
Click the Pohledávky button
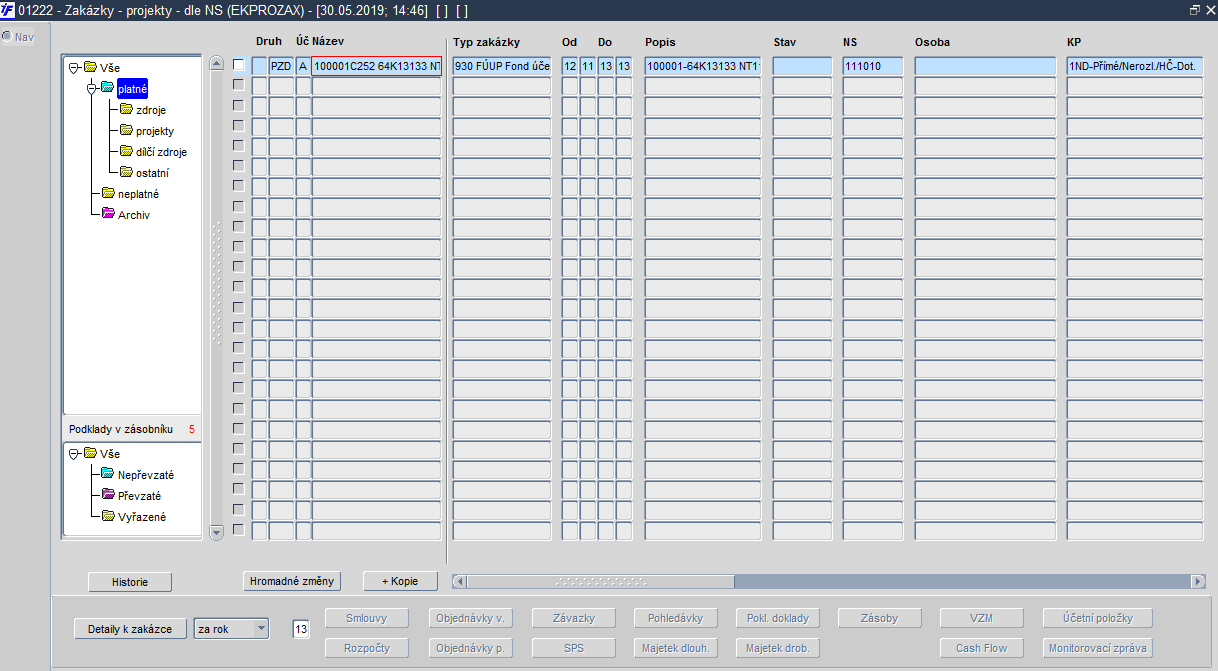point(675,618)
